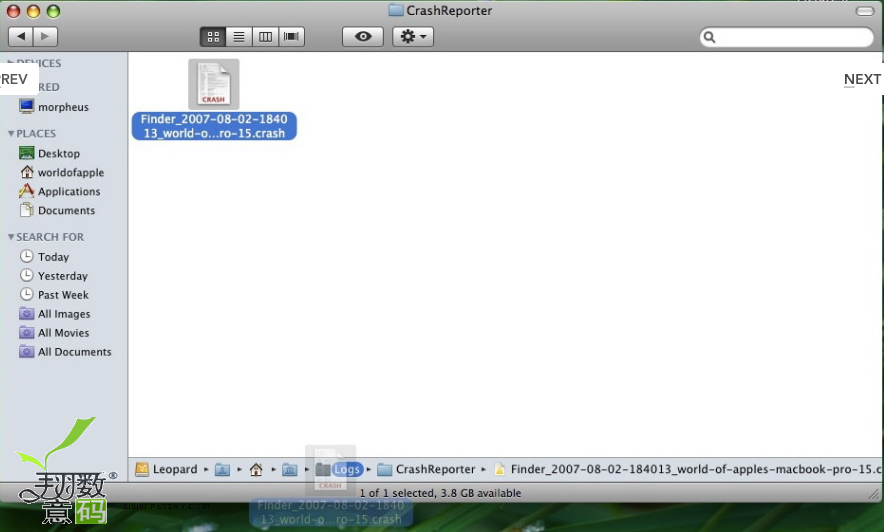Click the clock icon beside Past Week
The width and height of the screenshot is (884, 532).
click(26, 294)
